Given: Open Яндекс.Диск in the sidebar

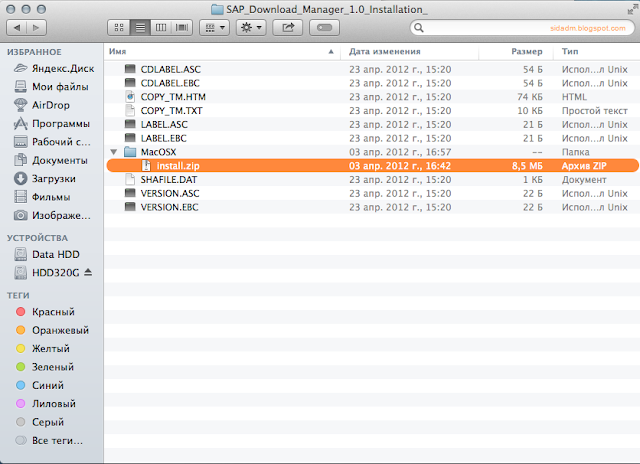Looking at the screenshot, I should click(x=54, y=69).
